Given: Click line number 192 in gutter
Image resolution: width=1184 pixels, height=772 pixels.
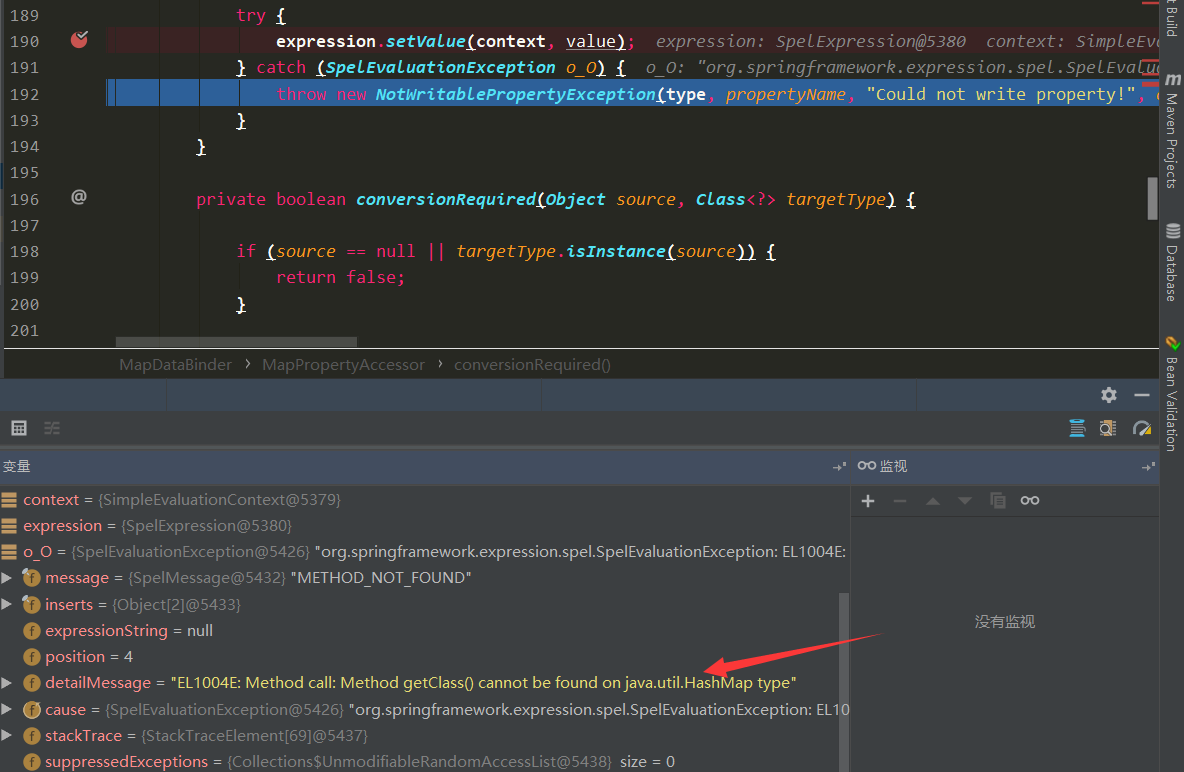Looking at the screenshot, I should click(x=24, y=94).
